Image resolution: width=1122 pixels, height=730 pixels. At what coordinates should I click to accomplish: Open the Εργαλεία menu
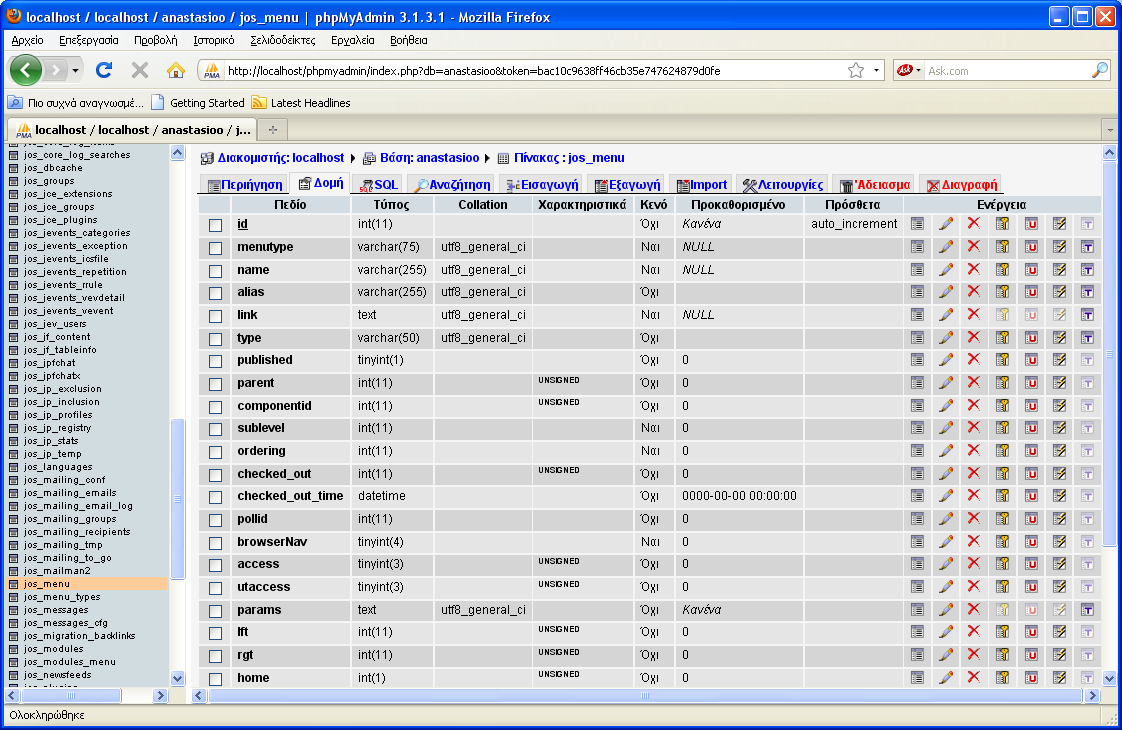point(353,40)
